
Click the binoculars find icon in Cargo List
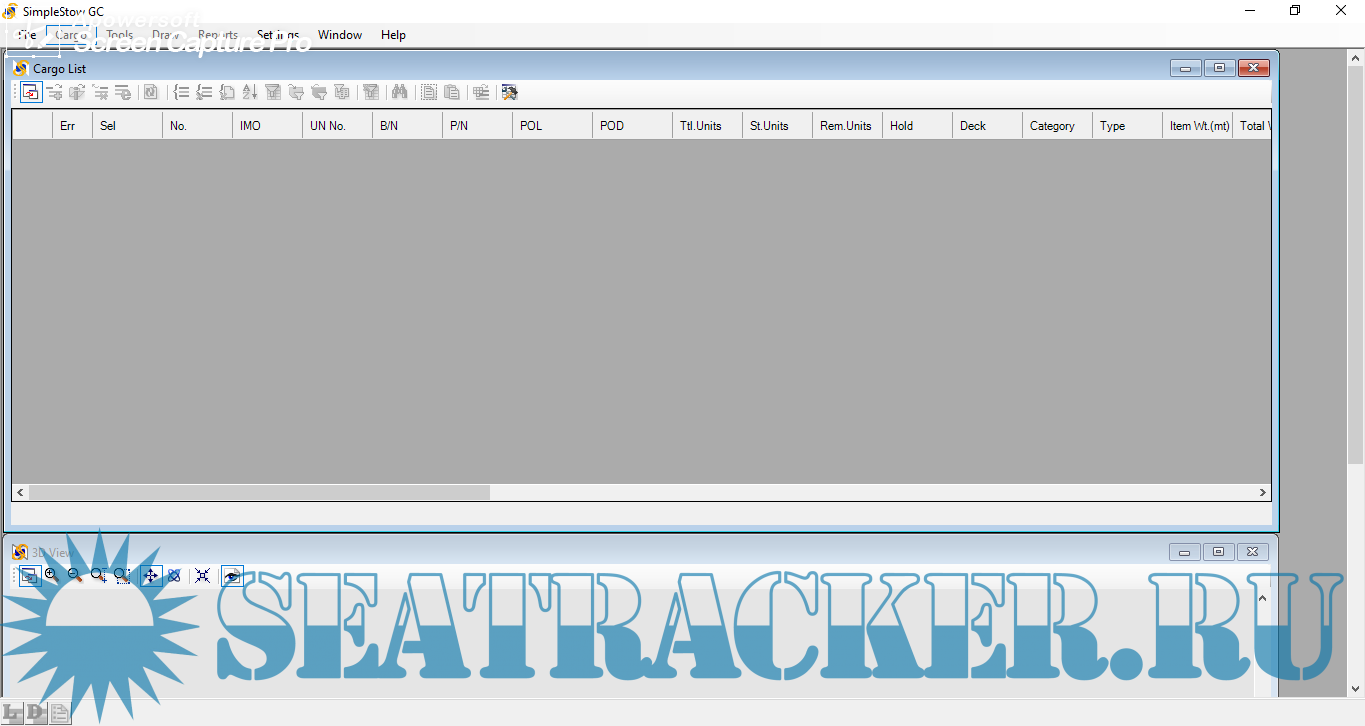point(399,92)
